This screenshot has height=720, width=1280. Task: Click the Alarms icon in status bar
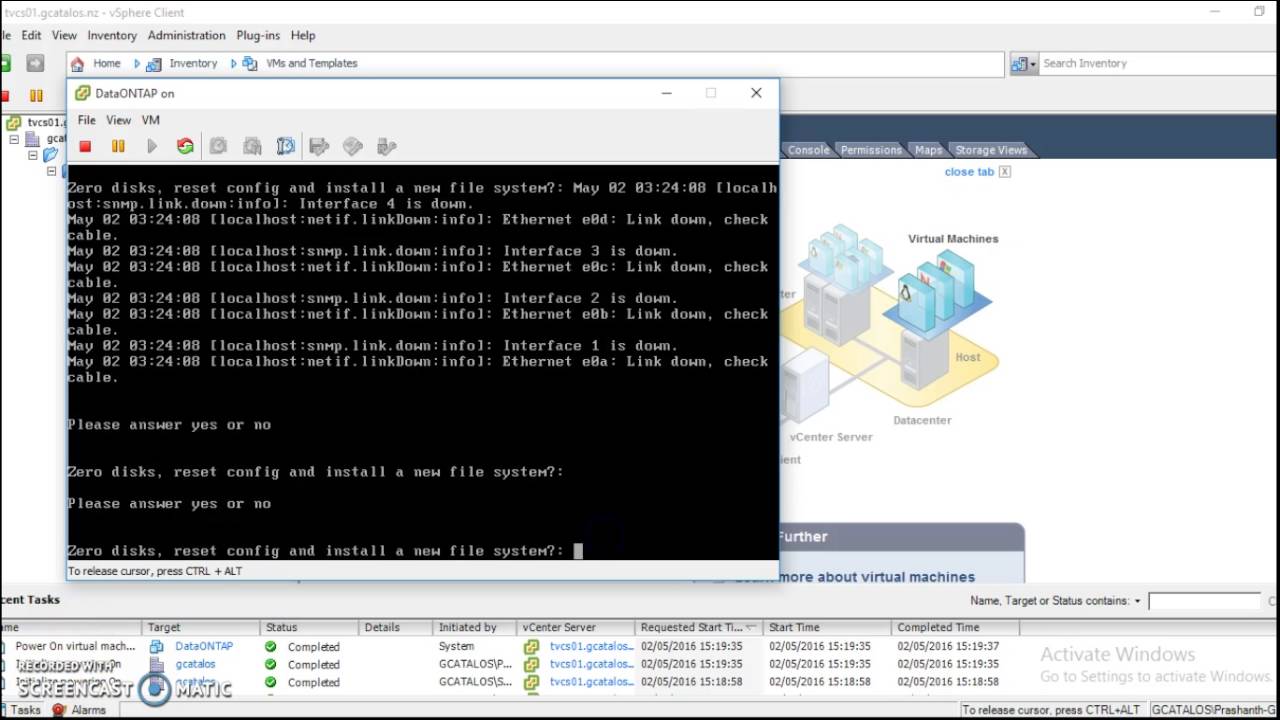click(58, 710)
